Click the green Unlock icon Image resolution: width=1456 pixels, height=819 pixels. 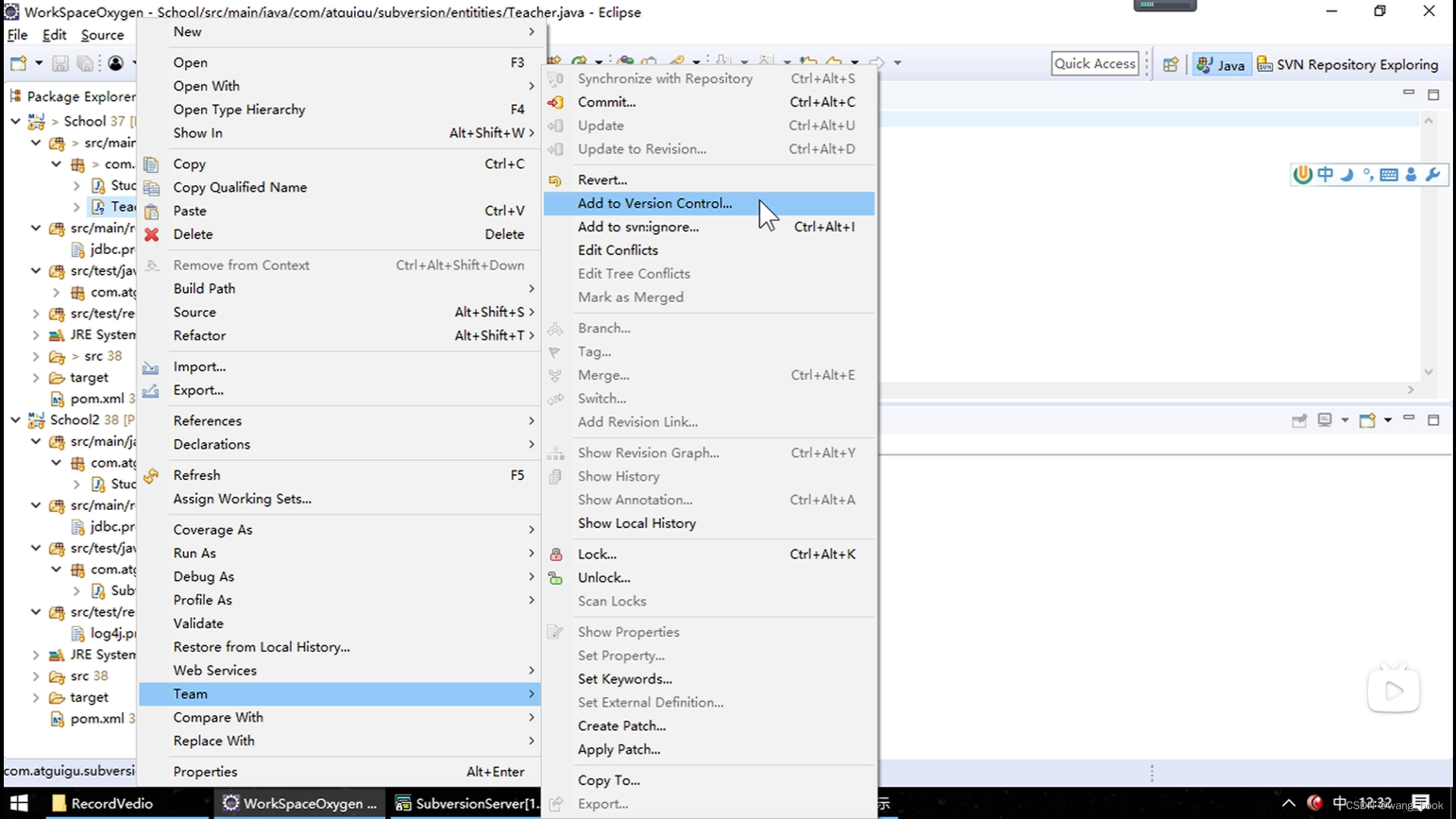556,578
